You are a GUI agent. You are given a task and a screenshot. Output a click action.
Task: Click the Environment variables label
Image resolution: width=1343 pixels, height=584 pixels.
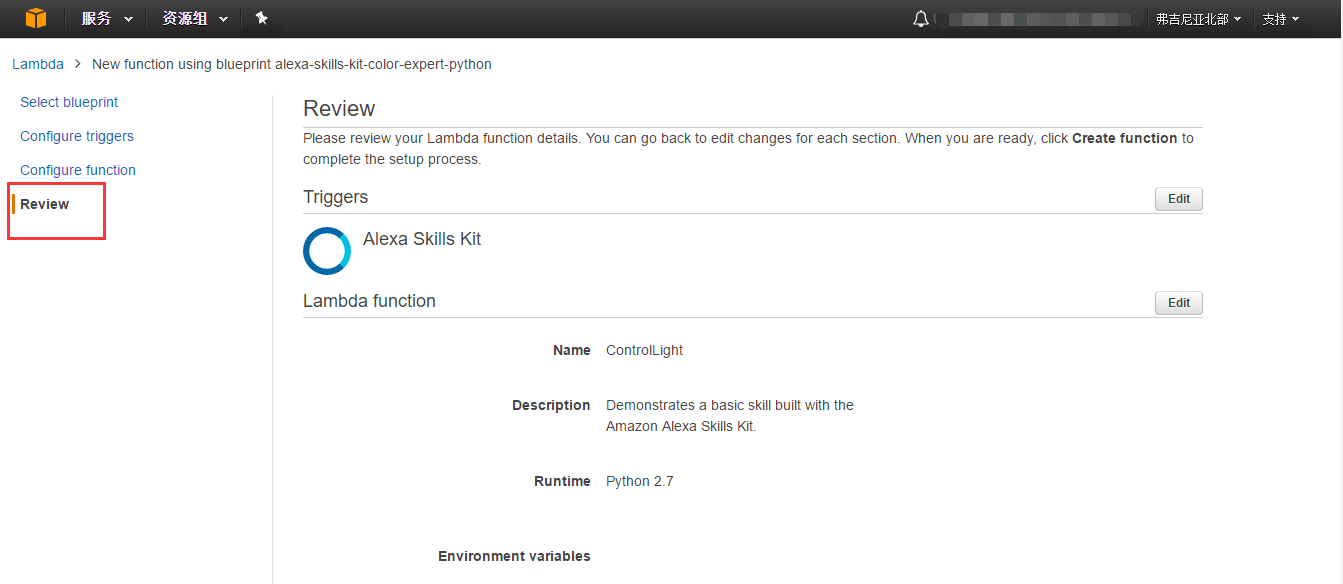coord(514,556)
